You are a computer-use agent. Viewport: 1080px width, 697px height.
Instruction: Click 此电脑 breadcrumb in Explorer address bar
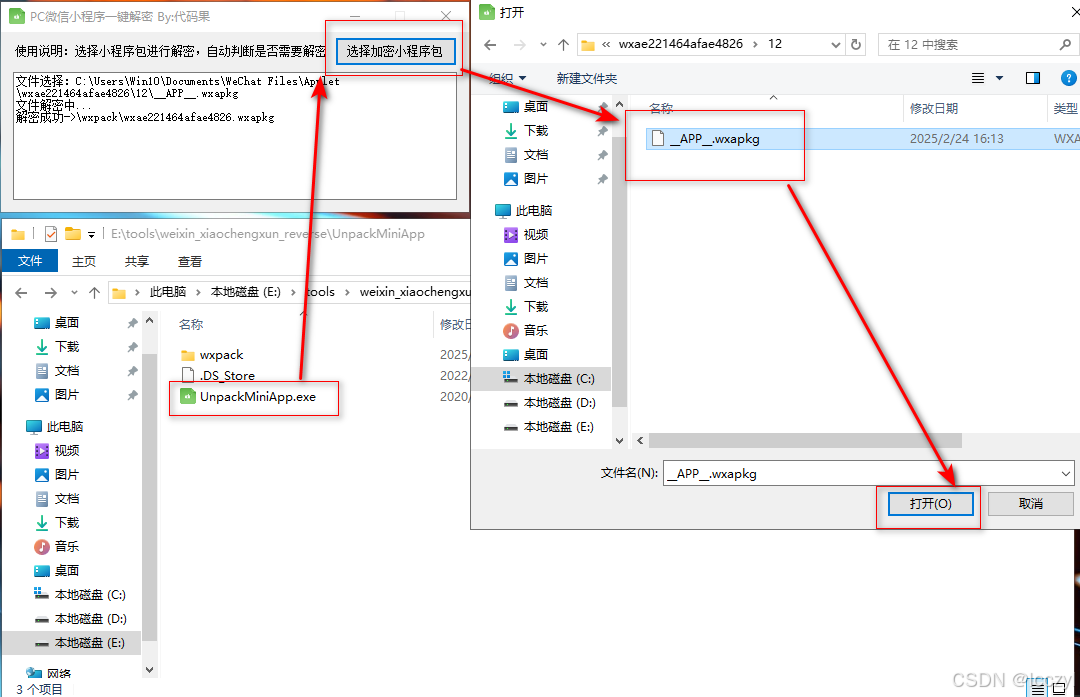click(168, 292)
